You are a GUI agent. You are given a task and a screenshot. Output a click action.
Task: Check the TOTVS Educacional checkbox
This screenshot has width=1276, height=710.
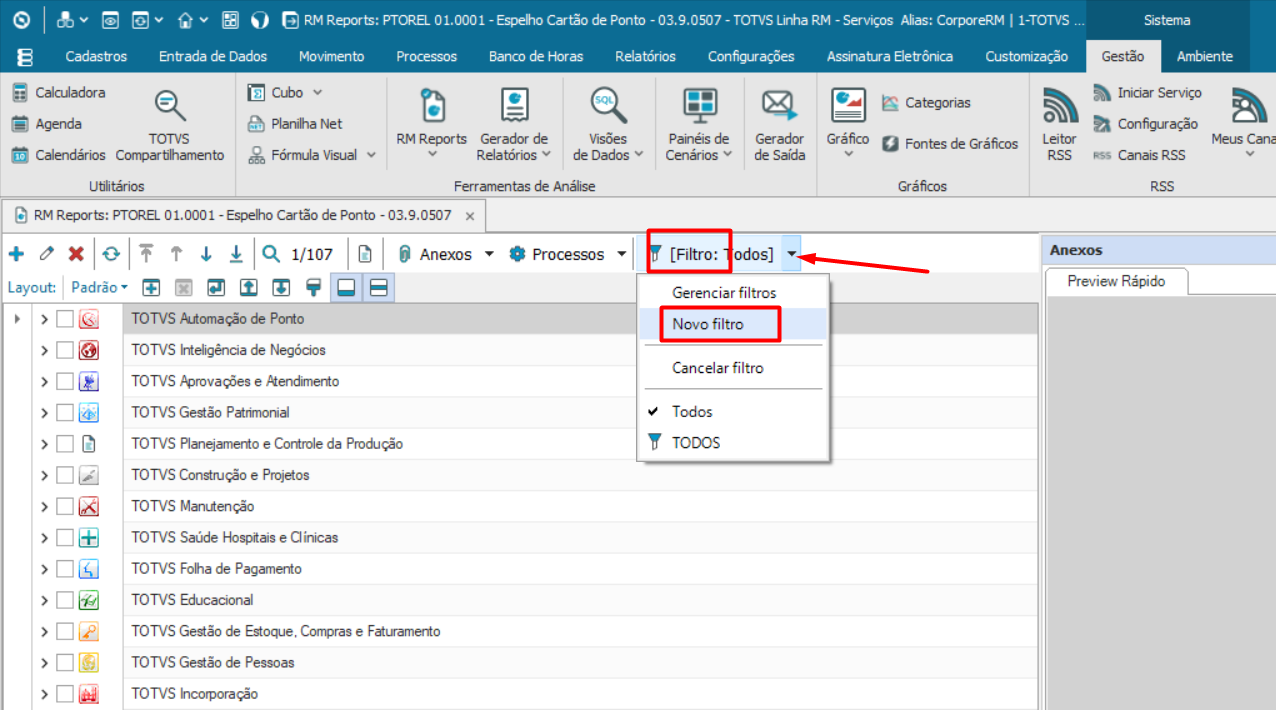click(65, 600)
